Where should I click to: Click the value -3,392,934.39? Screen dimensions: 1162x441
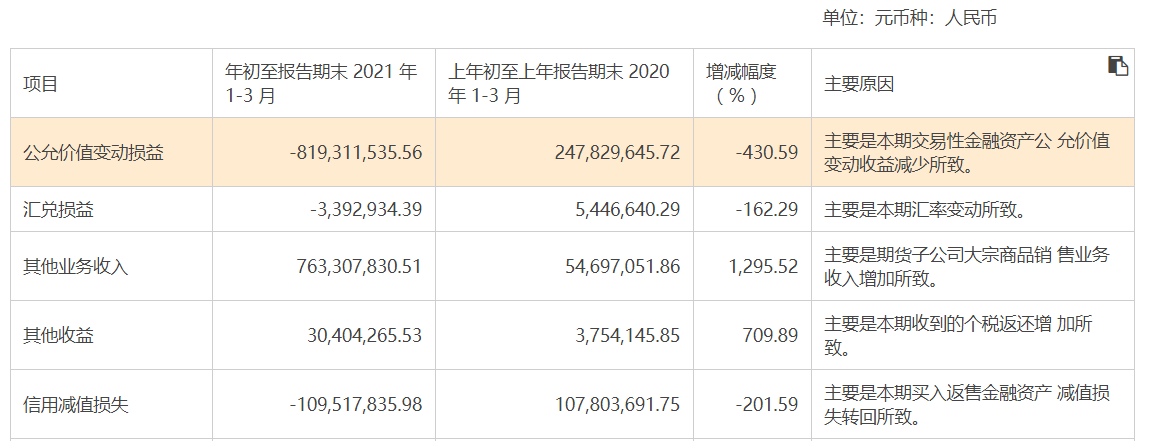click(366, 210)
